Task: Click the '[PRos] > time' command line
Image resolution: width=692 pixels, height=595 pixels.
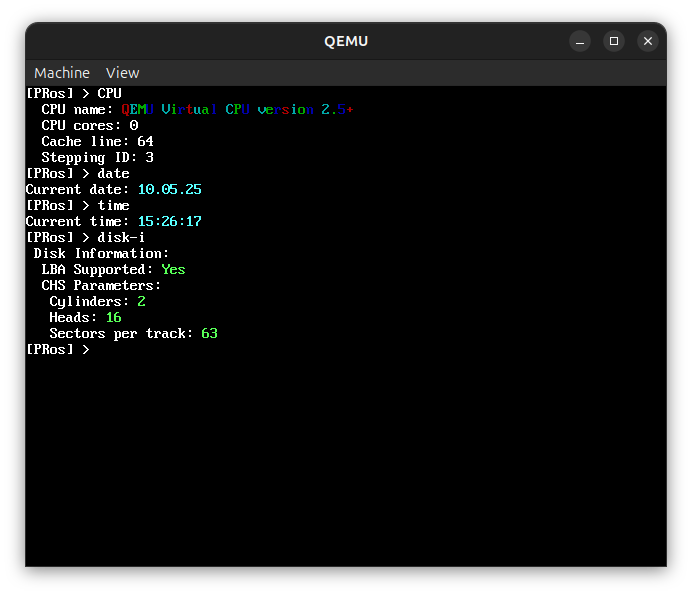Action: click(78, 205)
